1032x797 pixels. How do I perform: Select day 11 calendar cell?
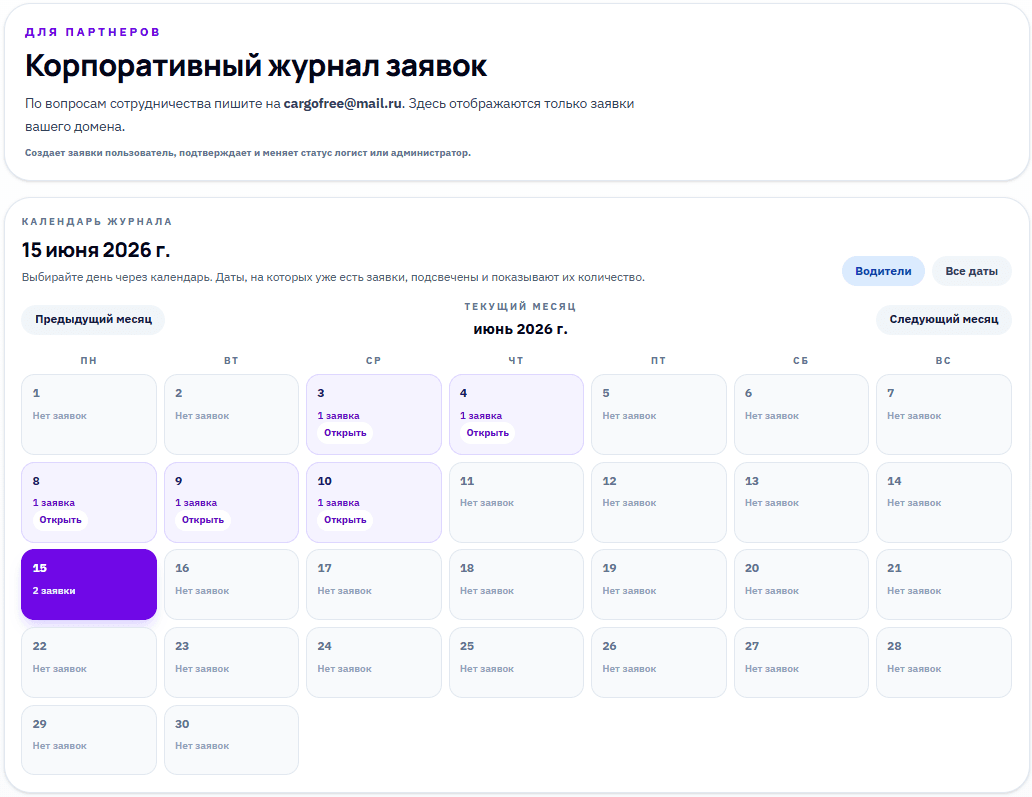(x=516, y=502)
